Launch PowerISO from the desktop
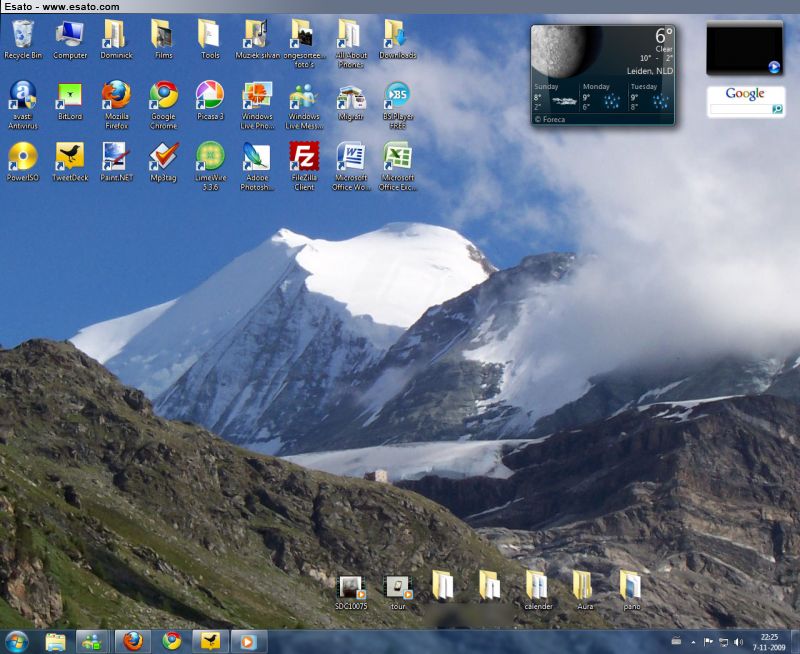The height and width of the screenshot is (654, 800). 22,162
